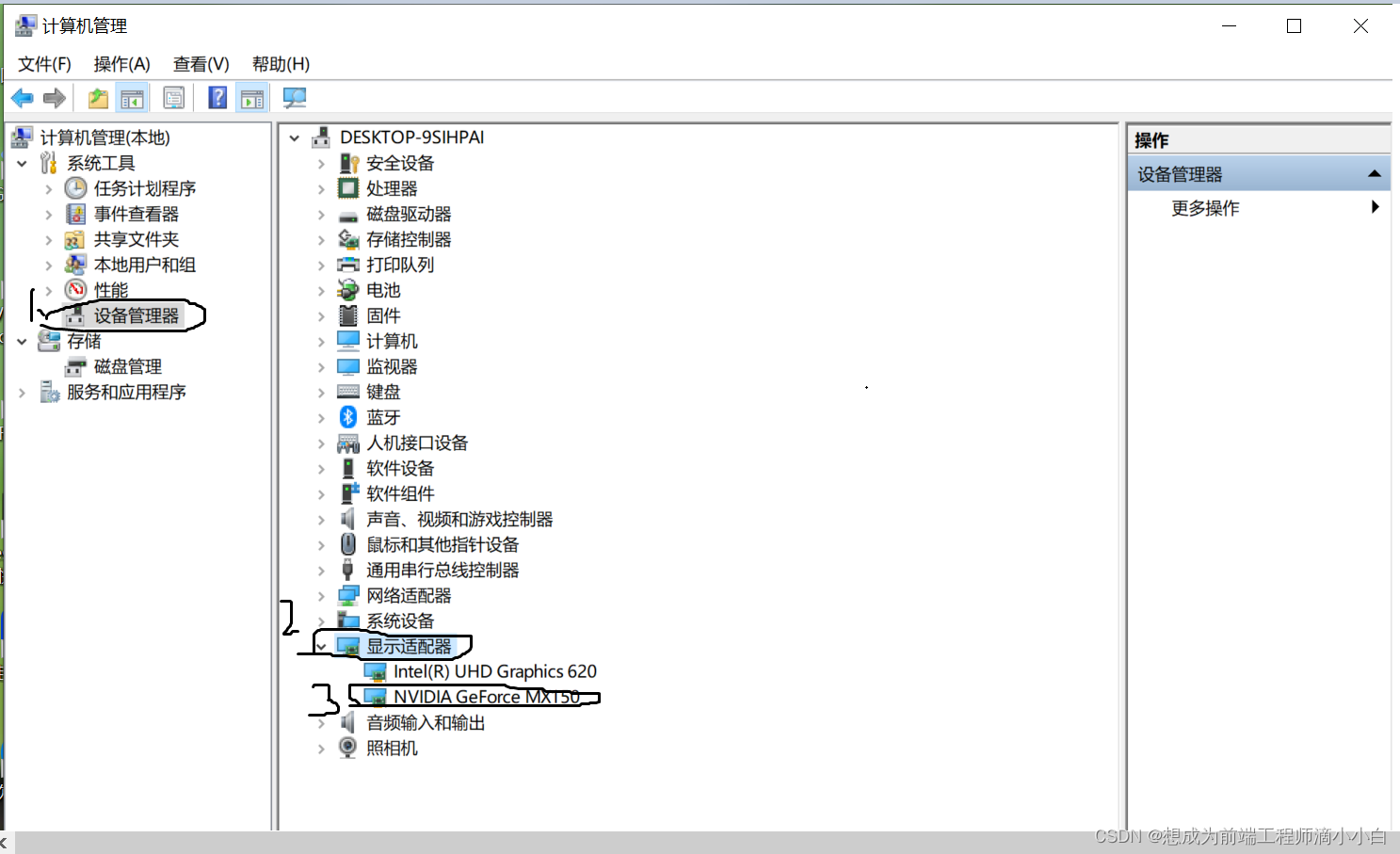Open help via the question mark icon
This screenshot has width=1400, height=854.
[217, 97]
